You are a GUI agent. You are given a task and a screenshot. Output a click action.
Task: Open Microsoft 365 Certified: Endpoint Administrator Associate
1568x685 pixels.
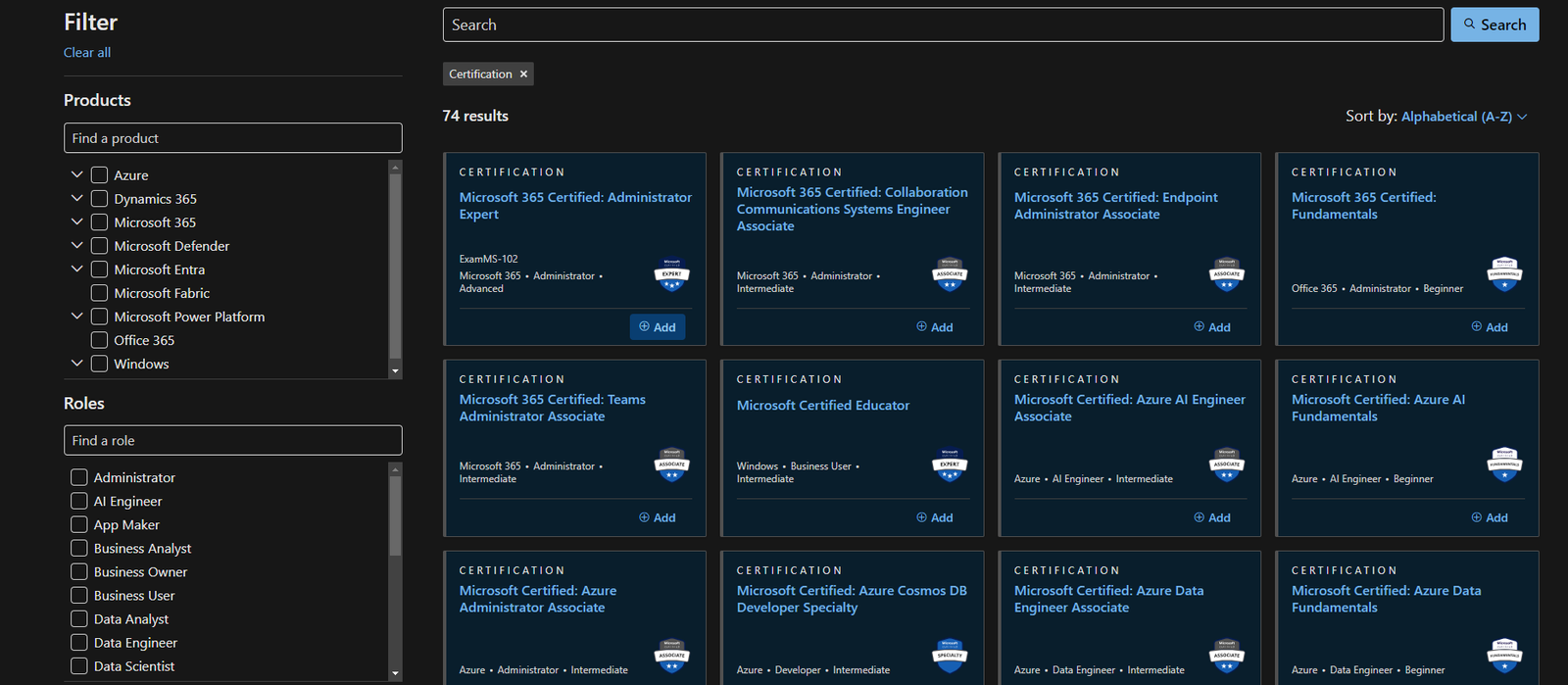(1115, 206)
